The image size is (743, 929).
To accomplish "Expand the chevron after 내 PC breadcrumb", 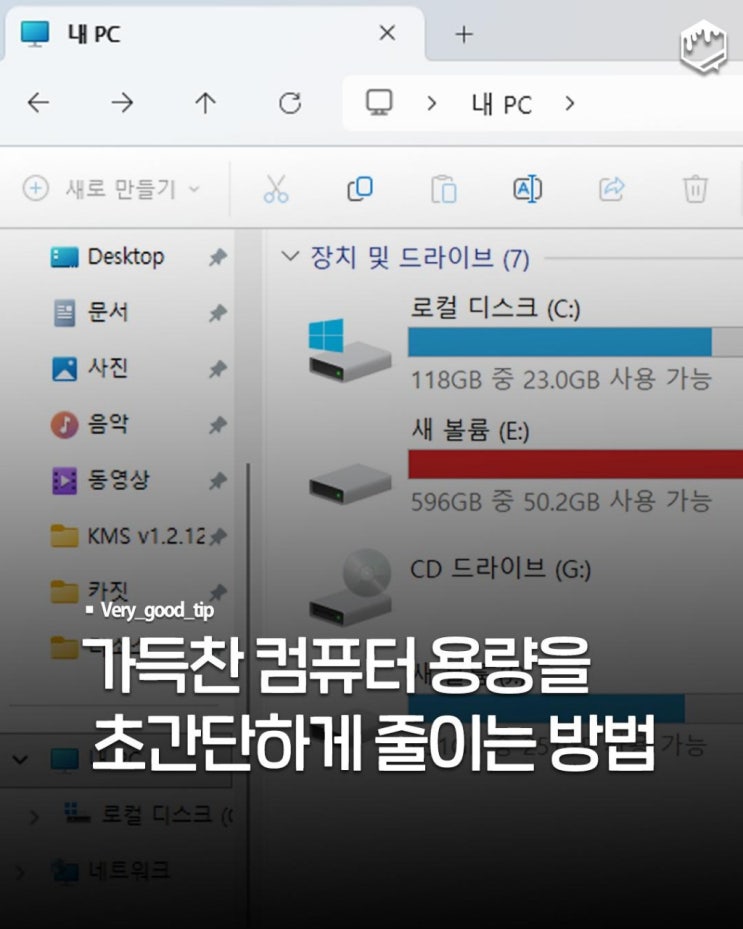I will (569, 104).
